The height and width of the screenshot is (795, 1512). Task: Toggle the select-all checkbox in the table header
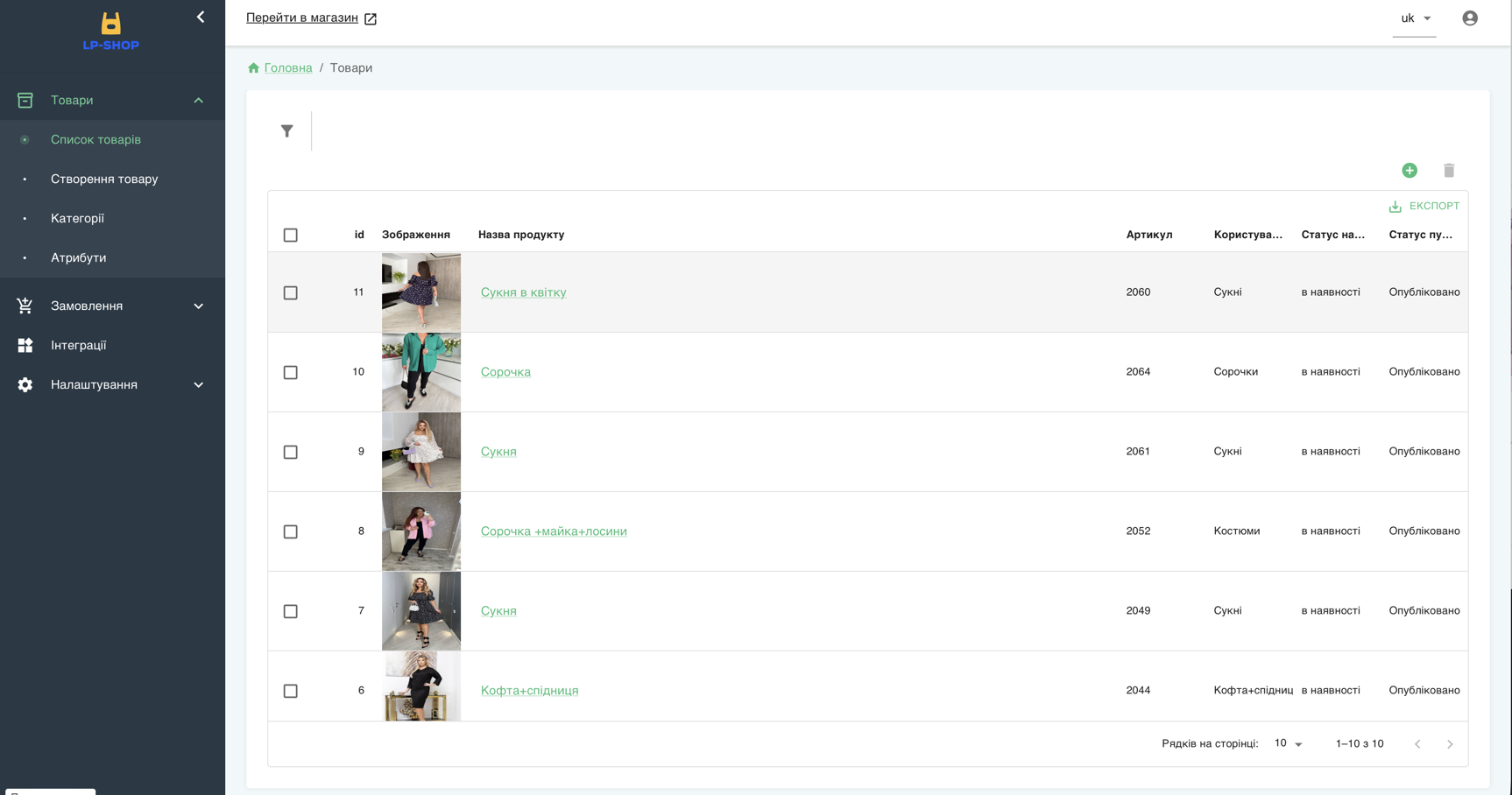[291, 235]
